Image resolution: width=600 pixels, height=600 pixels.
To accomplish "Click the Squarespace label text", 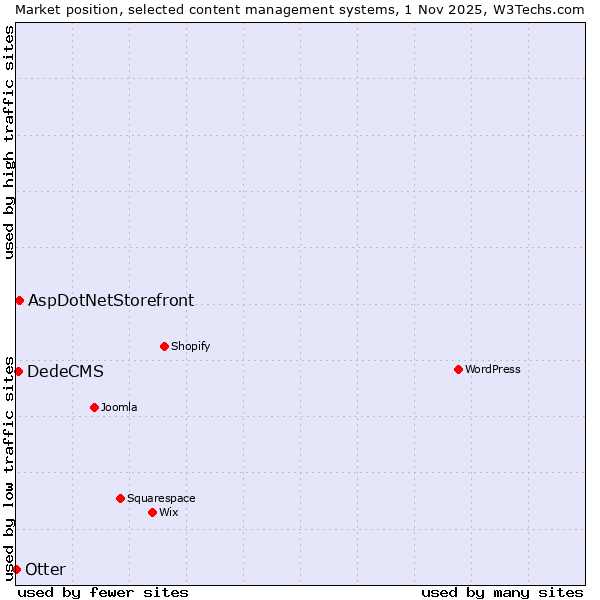I will coord(161,498).
